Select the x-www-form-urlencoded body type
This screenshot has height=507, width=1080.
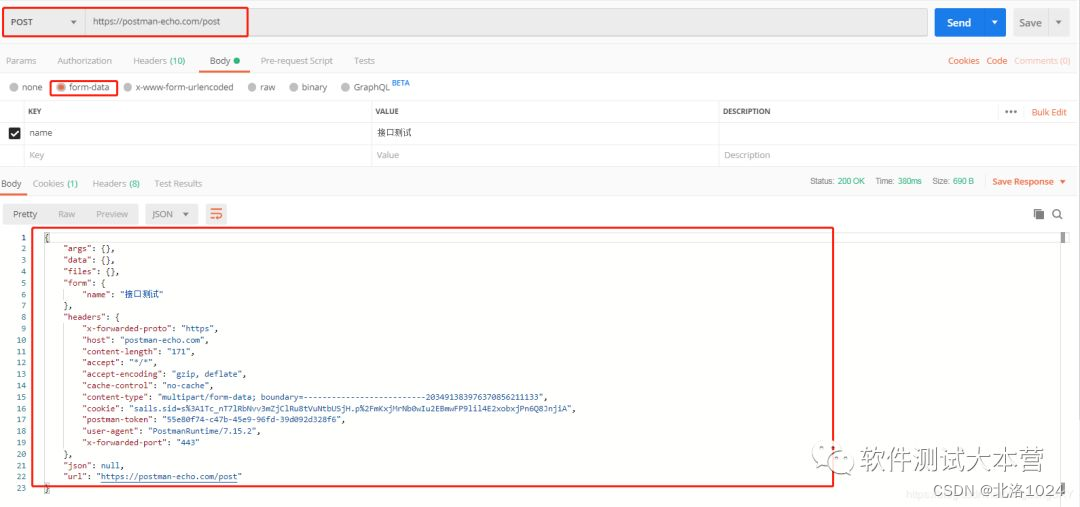[178, 87]
